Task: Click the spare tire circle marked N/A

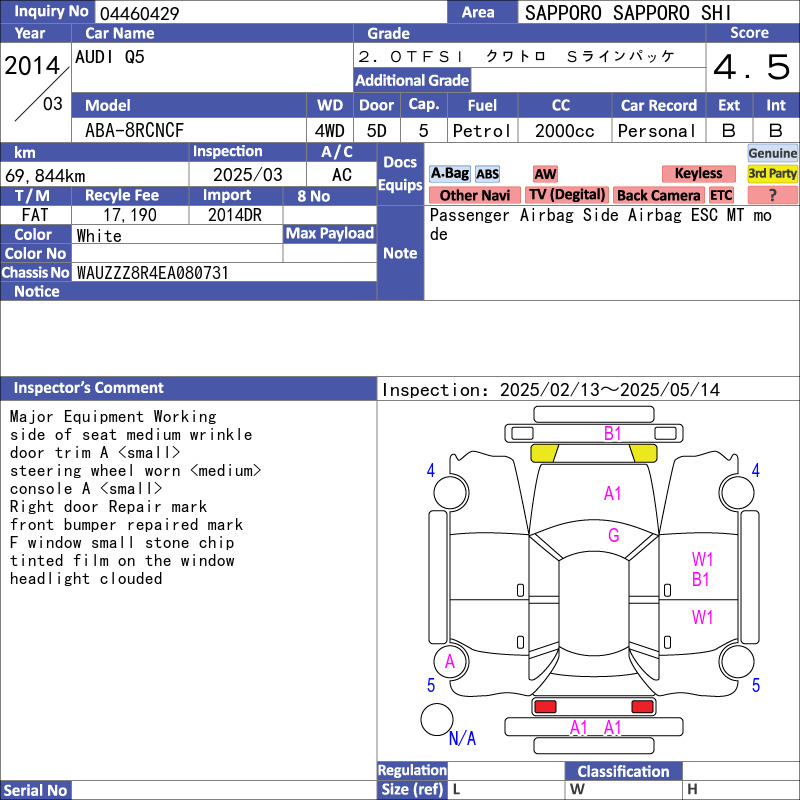Action: pos(437,719)
